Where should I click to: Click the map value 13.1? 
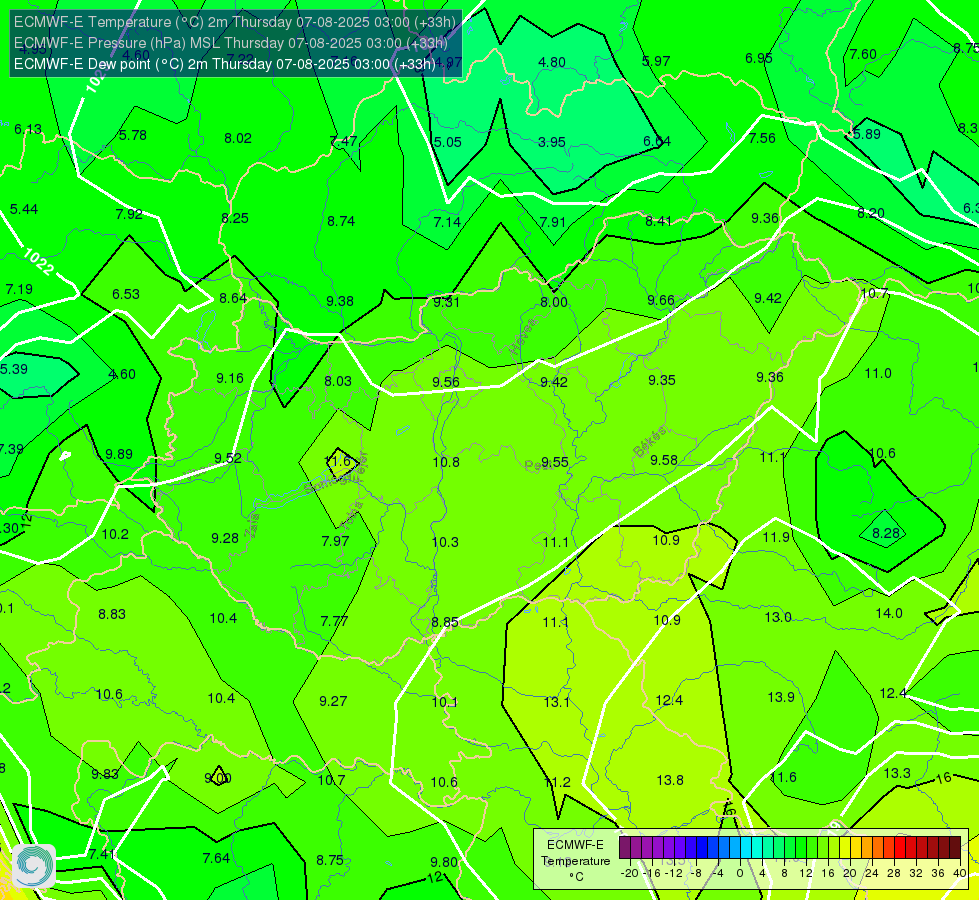pyautogui.click(x=556, y=703)
